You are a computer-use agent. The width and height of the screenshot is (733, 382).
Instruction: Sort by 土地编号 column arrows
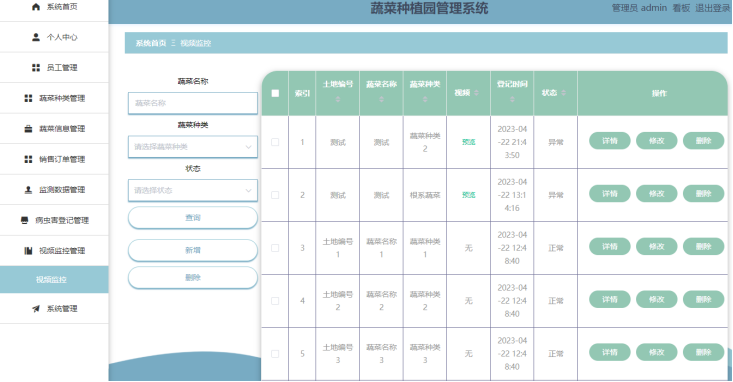coord(338,99)
